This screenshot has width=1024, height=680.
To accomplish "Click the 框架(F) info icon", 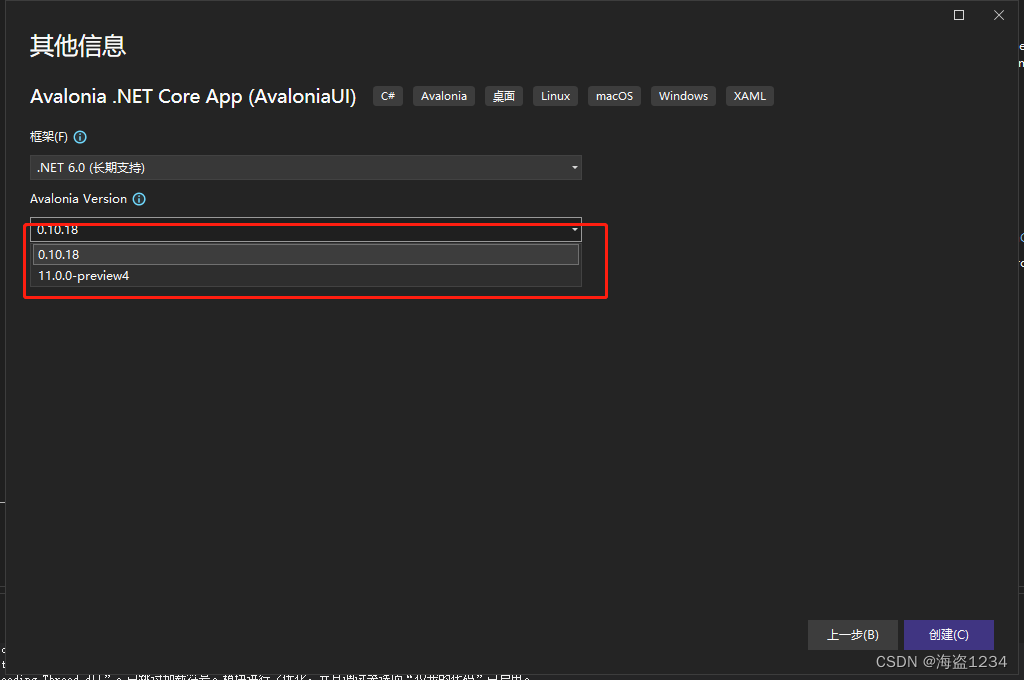I will pyautogui.click(x=79, y=136).
